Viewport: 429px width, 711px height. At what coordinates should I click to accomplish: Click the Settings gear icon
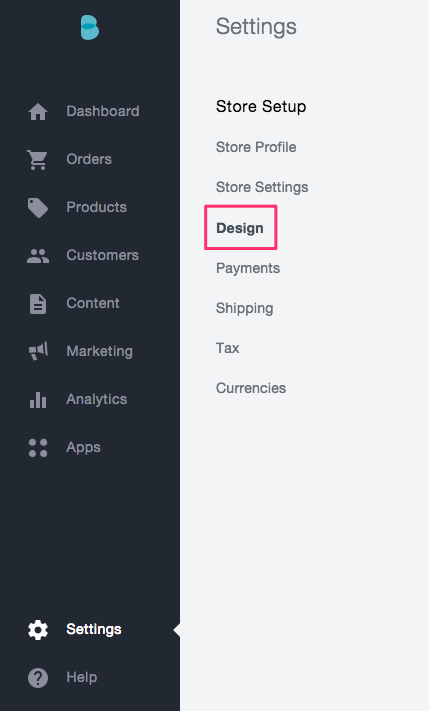coord(38,630)
